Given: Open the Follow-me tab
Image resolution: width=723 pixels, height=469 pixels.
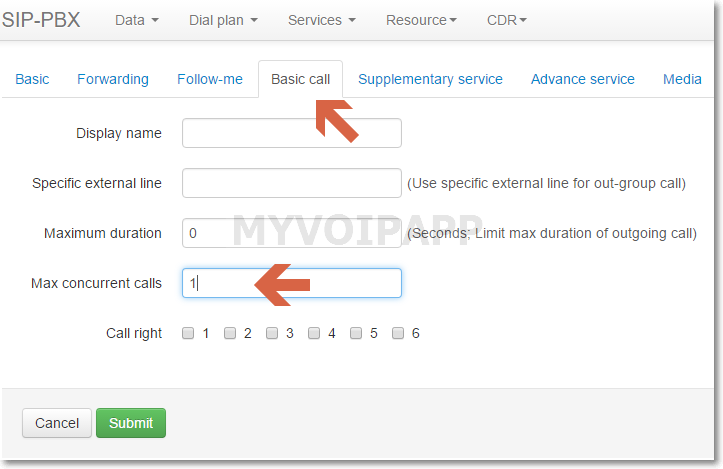Looking at the screenshot, I should click(210, 79).
